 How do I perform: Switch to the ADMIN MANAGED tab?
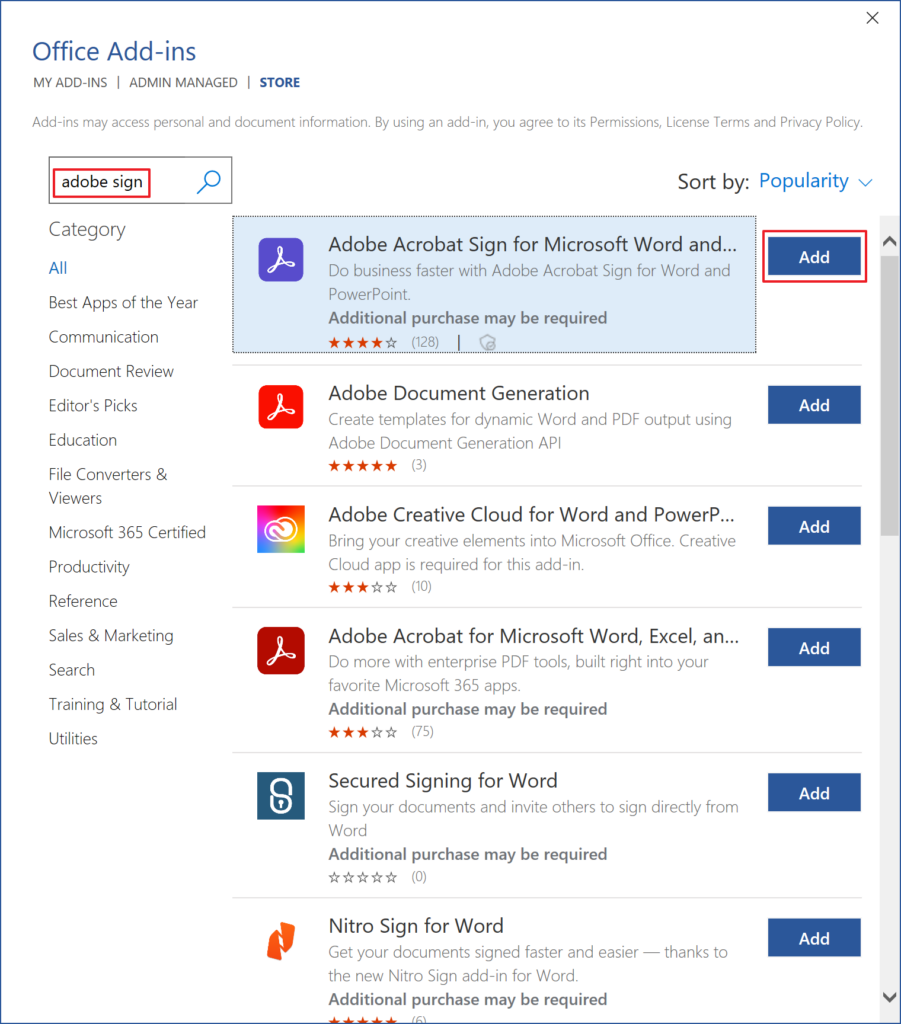[183, 82]
